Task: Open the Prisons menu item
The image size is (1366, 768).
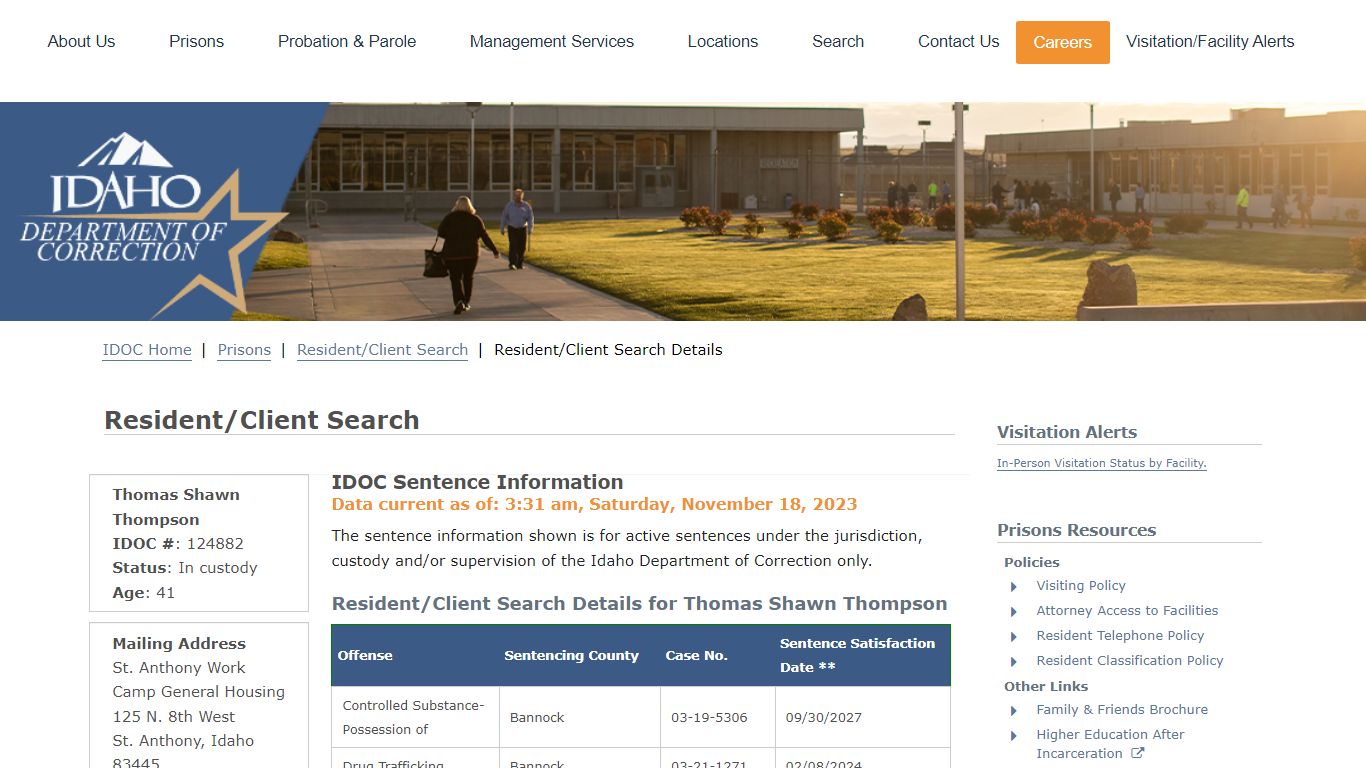Action: [196, 41]
